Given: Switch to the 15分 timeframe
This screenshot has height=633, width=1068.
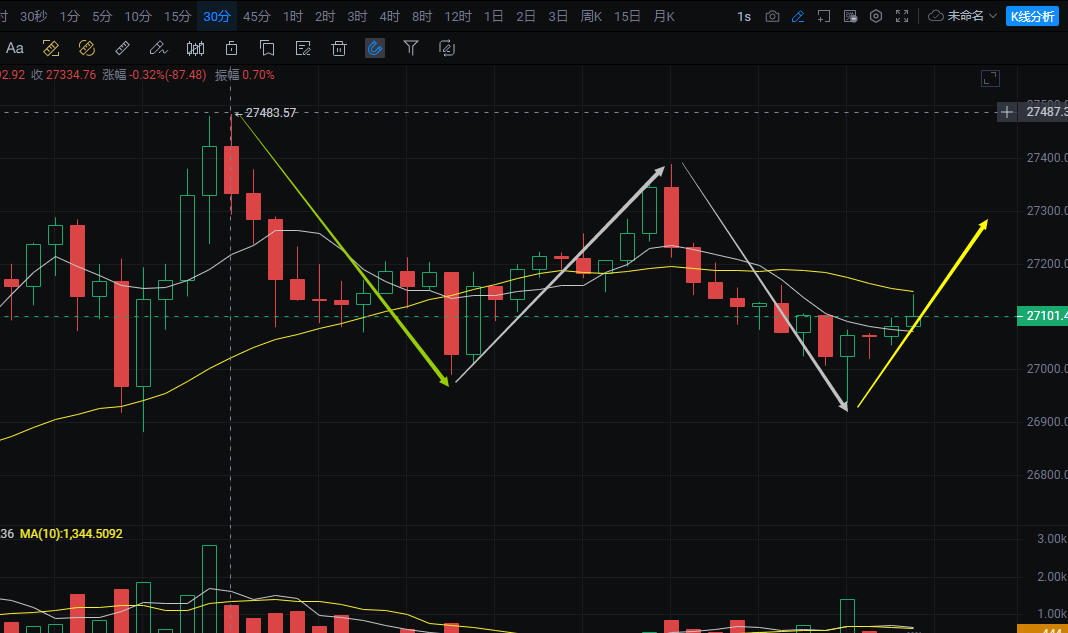Looking at the screenshot, I should pos(177,16).
